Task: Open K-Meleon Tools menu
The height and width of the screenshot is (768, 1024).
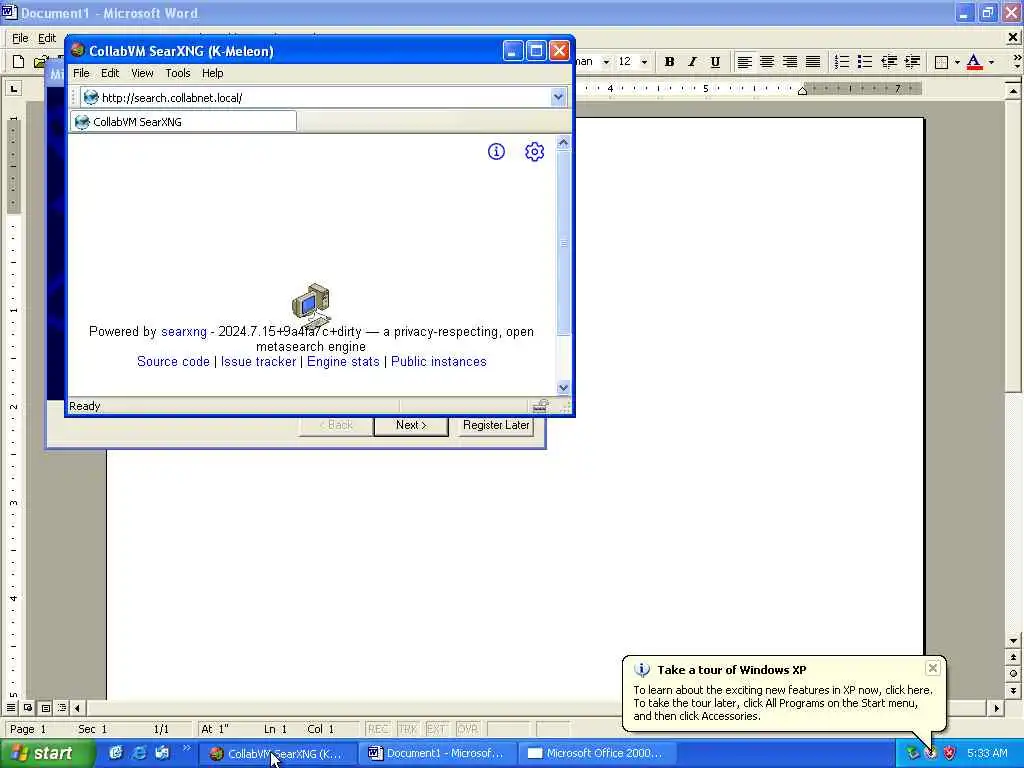Action: (x=178, y=73)
